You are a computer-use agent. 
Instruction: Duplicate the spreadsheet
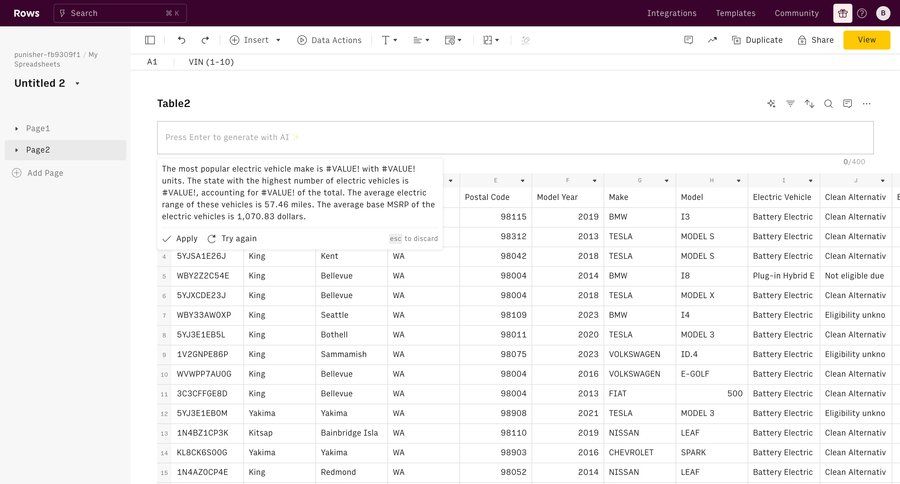[757, 40]
